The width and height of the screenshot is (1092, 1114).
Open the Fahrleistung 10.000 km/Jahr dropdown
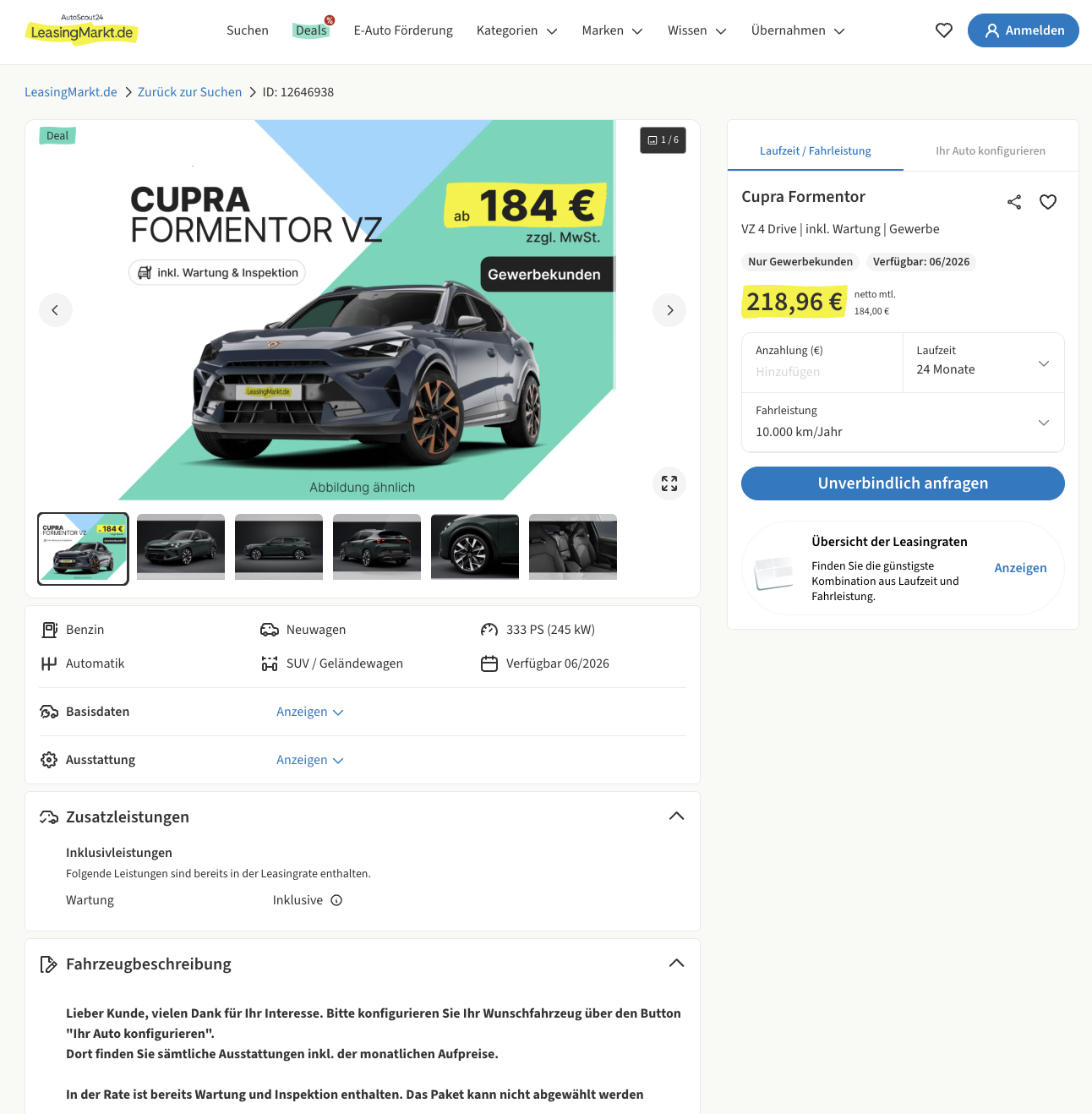[903, 423]
